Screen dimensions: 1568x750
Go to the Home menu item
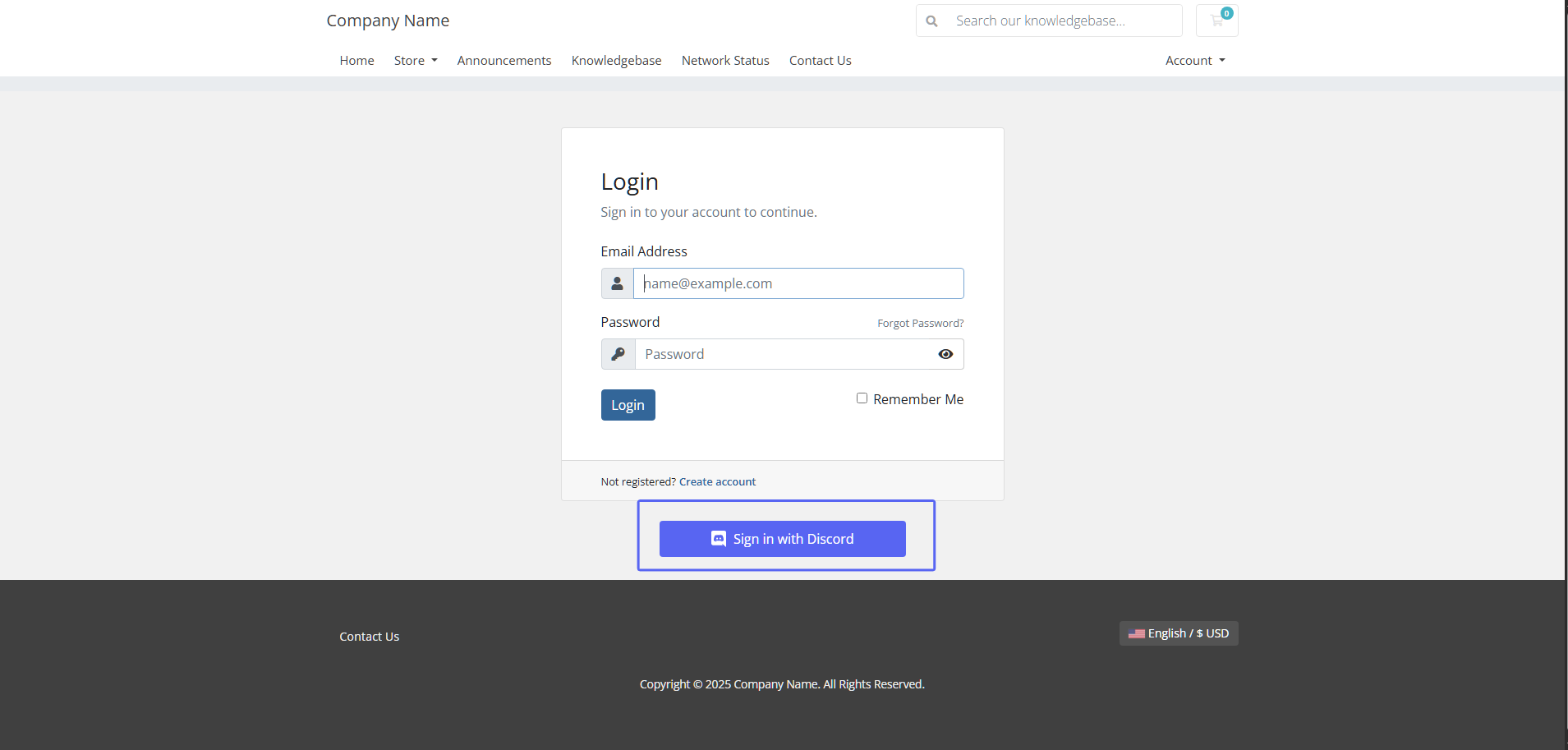click(x=356, y=61)
